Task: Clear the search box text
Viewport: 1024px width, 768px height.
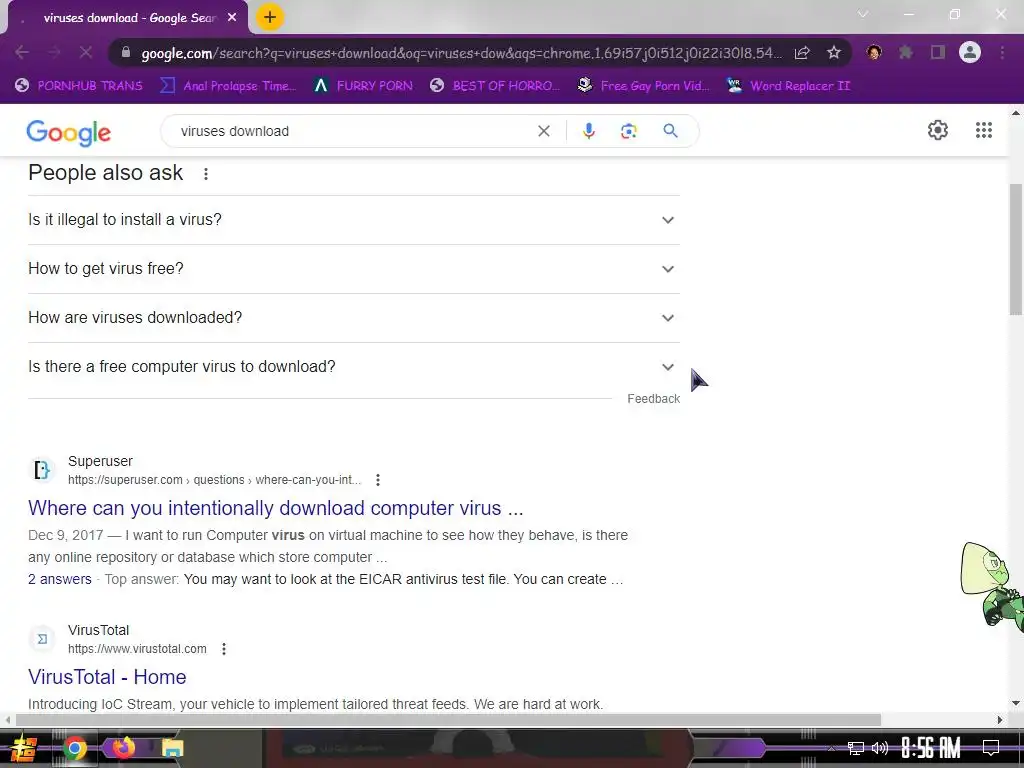Action: tap(543, 131)
